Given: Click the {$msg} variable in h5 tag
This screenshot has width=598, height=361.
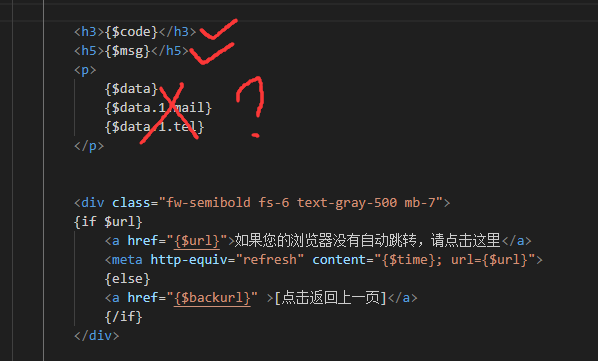Looking at the screenshot, I should pyautogui.click(x=127, y=51).
